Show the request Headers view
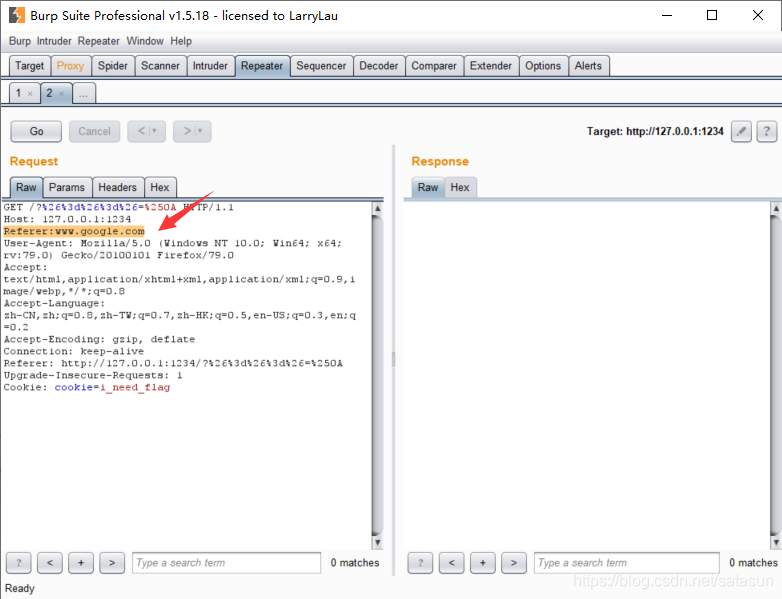 [x=117, y=188]
